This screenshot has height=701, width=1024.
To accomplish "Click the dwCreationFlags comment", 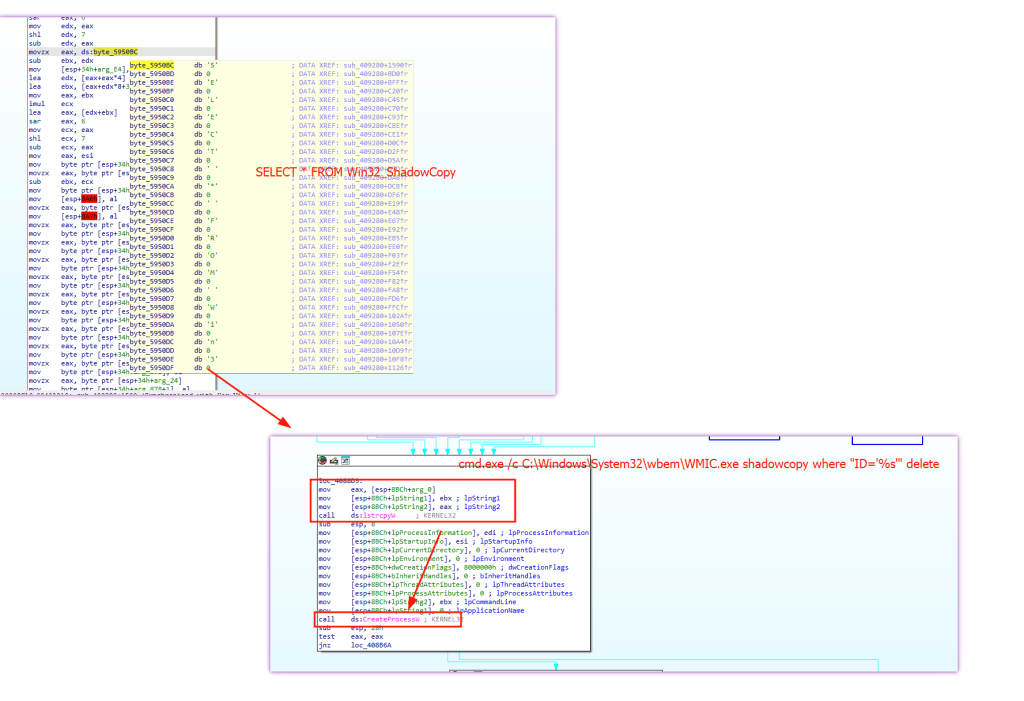I will (538, 567).
